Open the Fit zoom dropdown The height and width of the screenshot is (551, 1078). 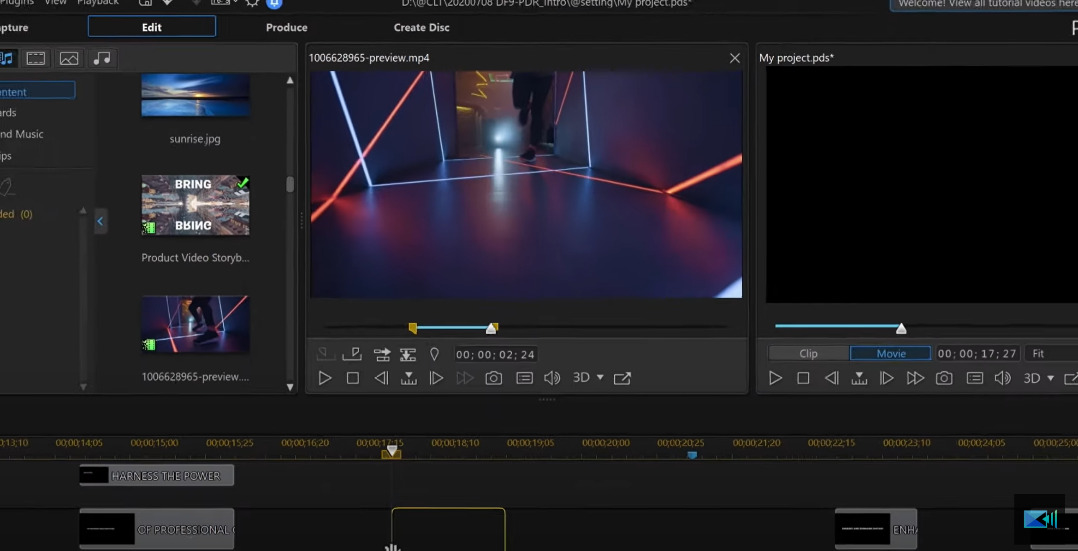point(1050,353)
